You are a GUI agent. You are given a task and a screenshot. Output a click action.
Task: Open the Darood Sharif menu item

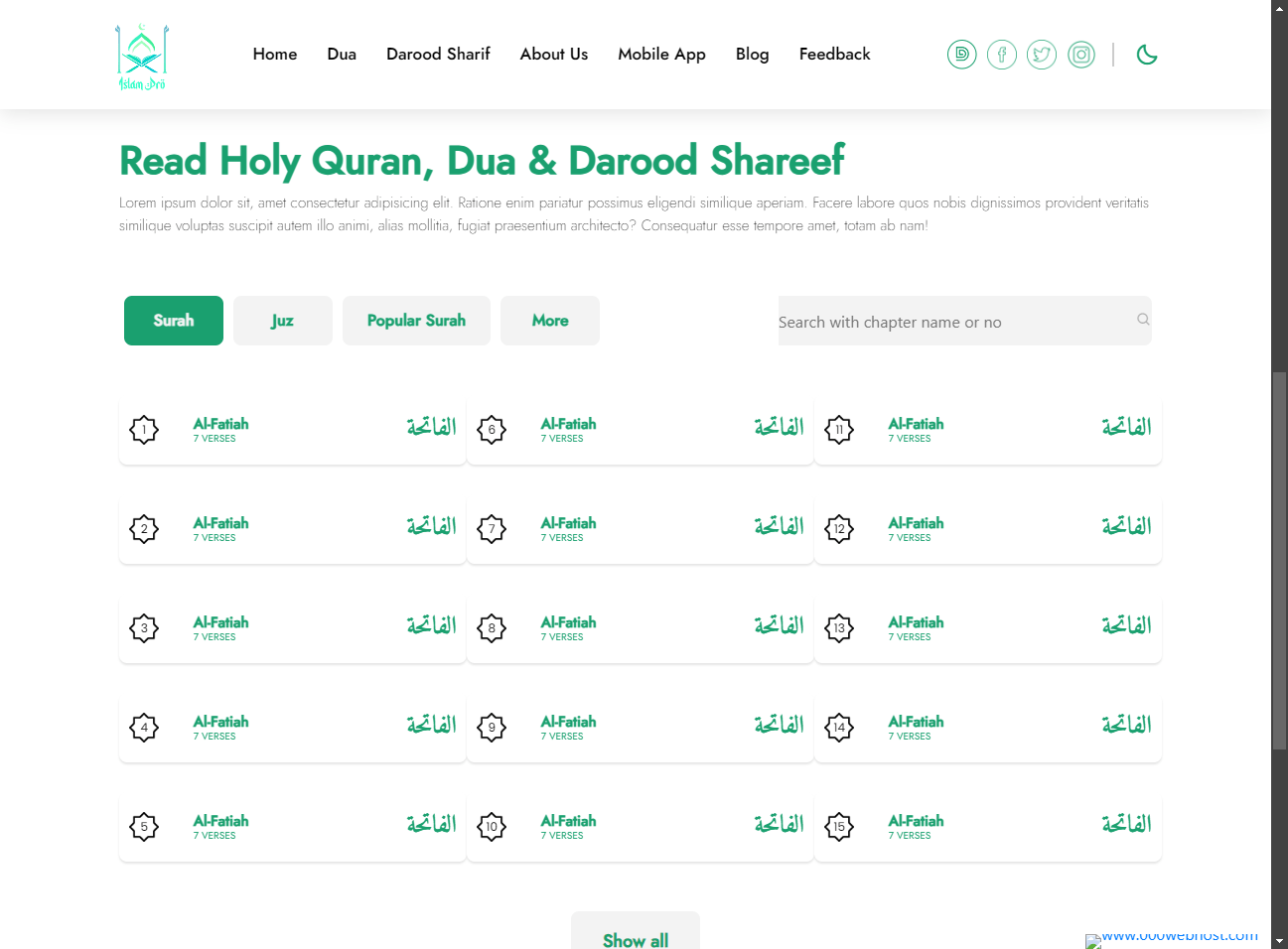(438, 55)
